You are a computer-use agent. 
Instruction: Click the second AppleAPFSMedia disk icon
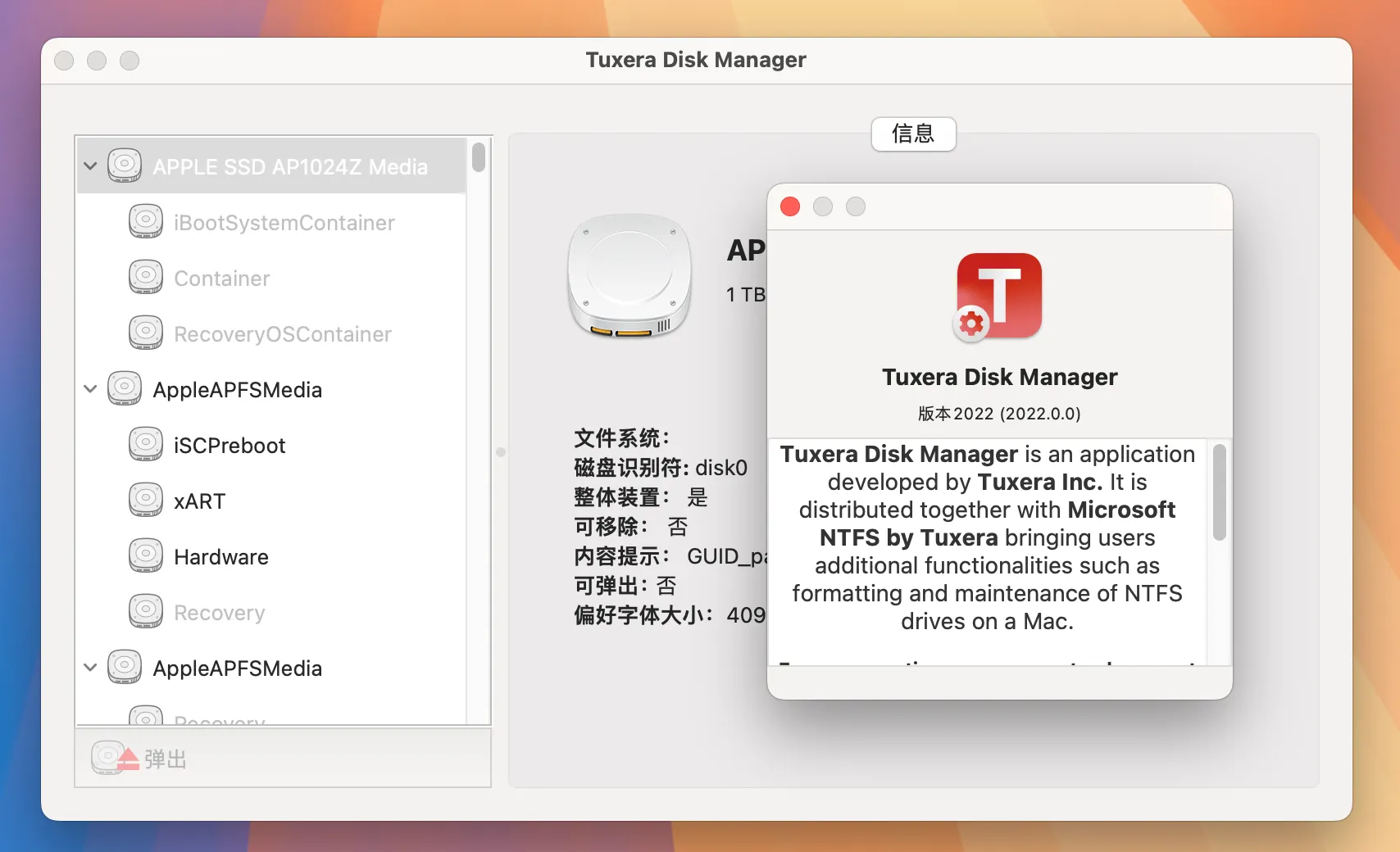(125, 667)
